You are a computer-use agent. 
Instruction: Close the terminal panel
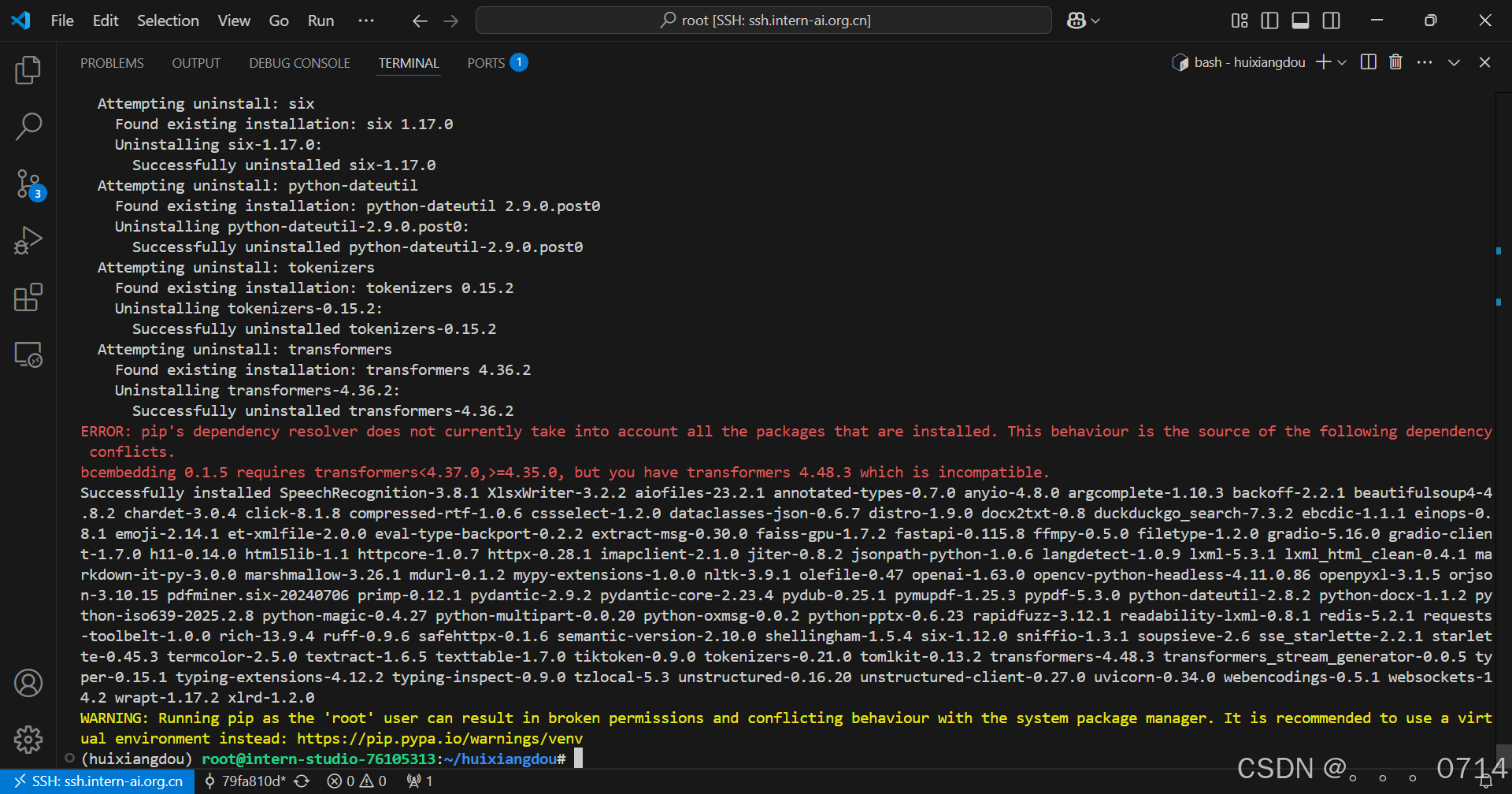point(1484,62)
